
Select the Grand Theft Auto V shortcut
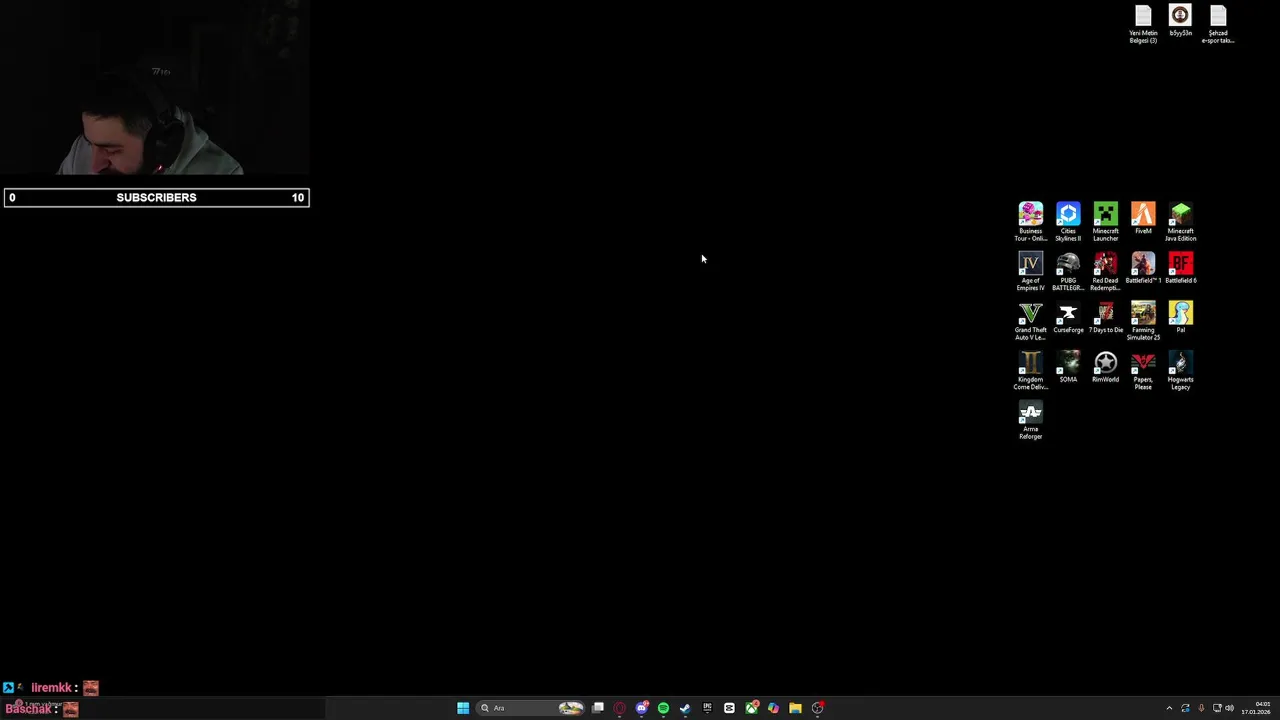pyautogui.click(x=1030, y=321)
